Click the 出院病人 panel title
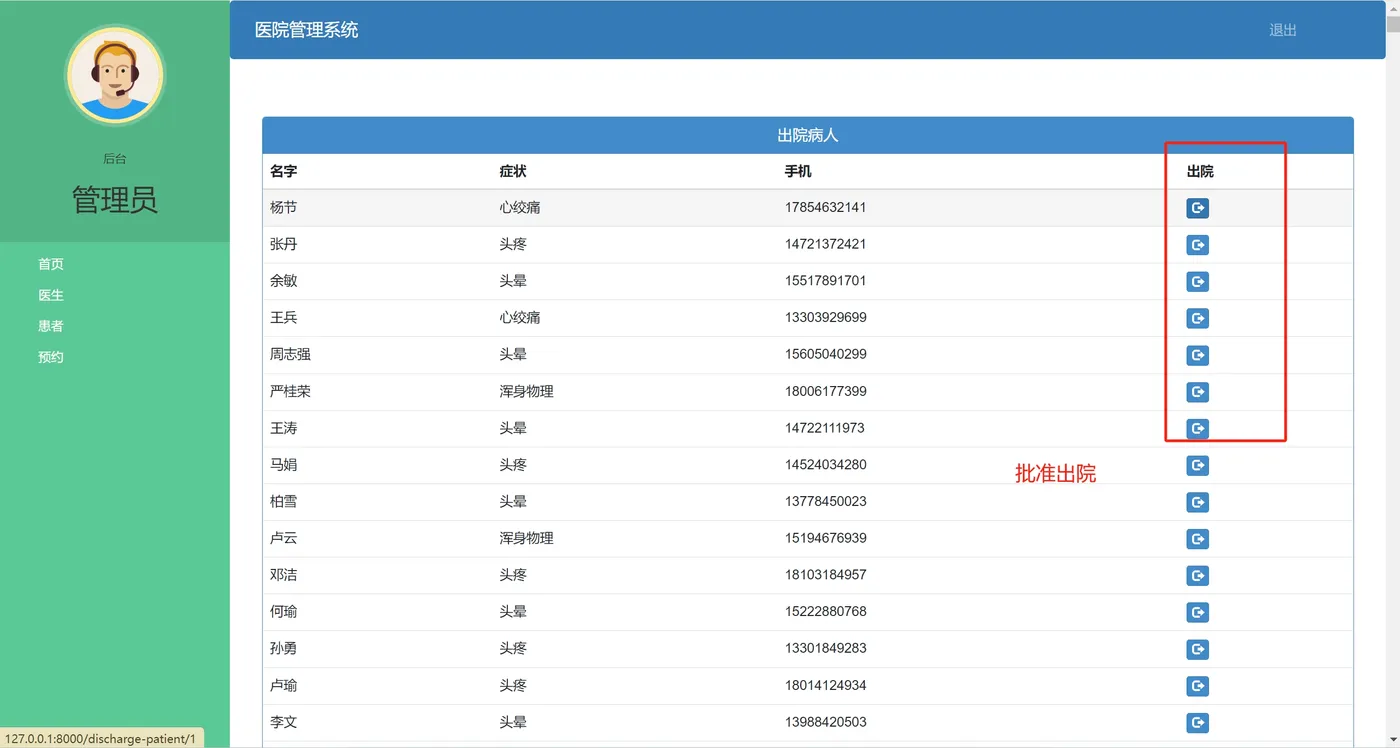Viewport: 1400px width, 748px height. click(x=808, y=135)
